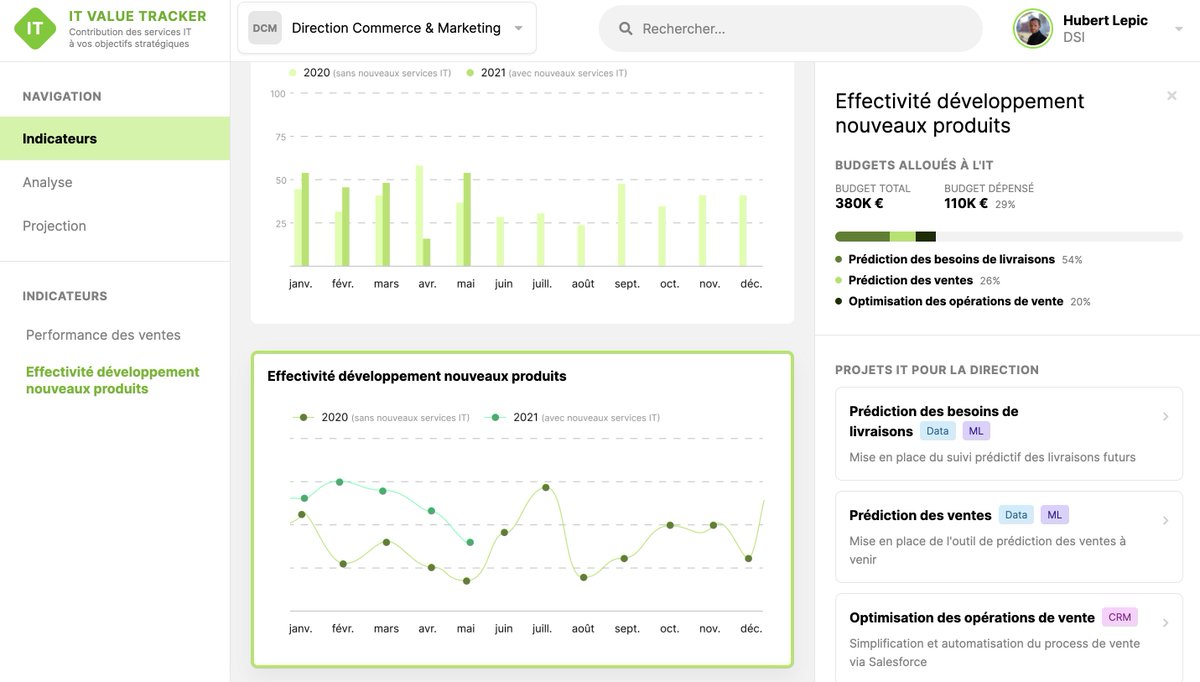
Task: Open the Prédiction des ventes project card
Action: click(x=1165, y=520)
